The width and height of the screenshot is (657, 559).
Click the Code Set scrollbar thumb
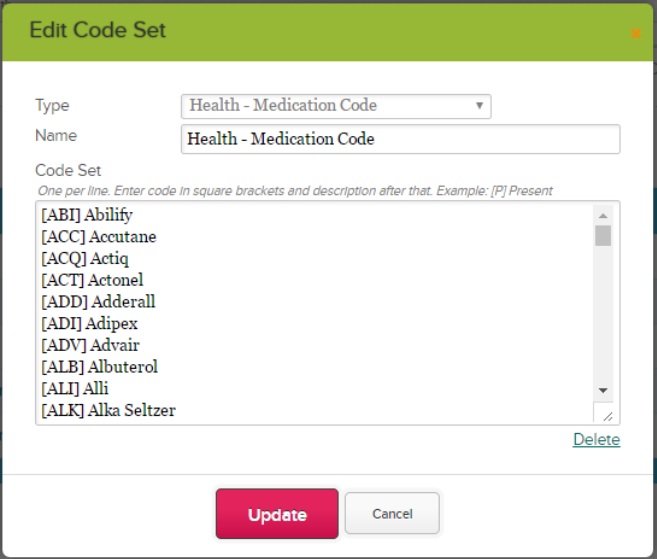603,236
